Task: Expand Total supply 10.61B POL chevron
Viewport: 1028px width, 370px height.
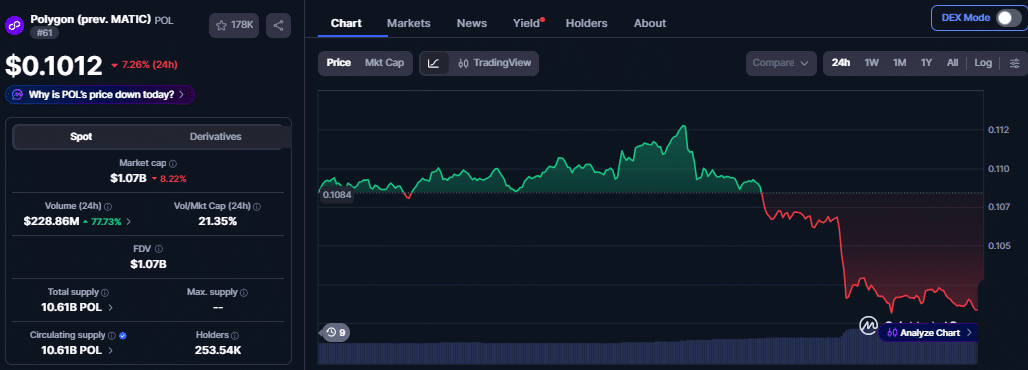Action: 110,307
